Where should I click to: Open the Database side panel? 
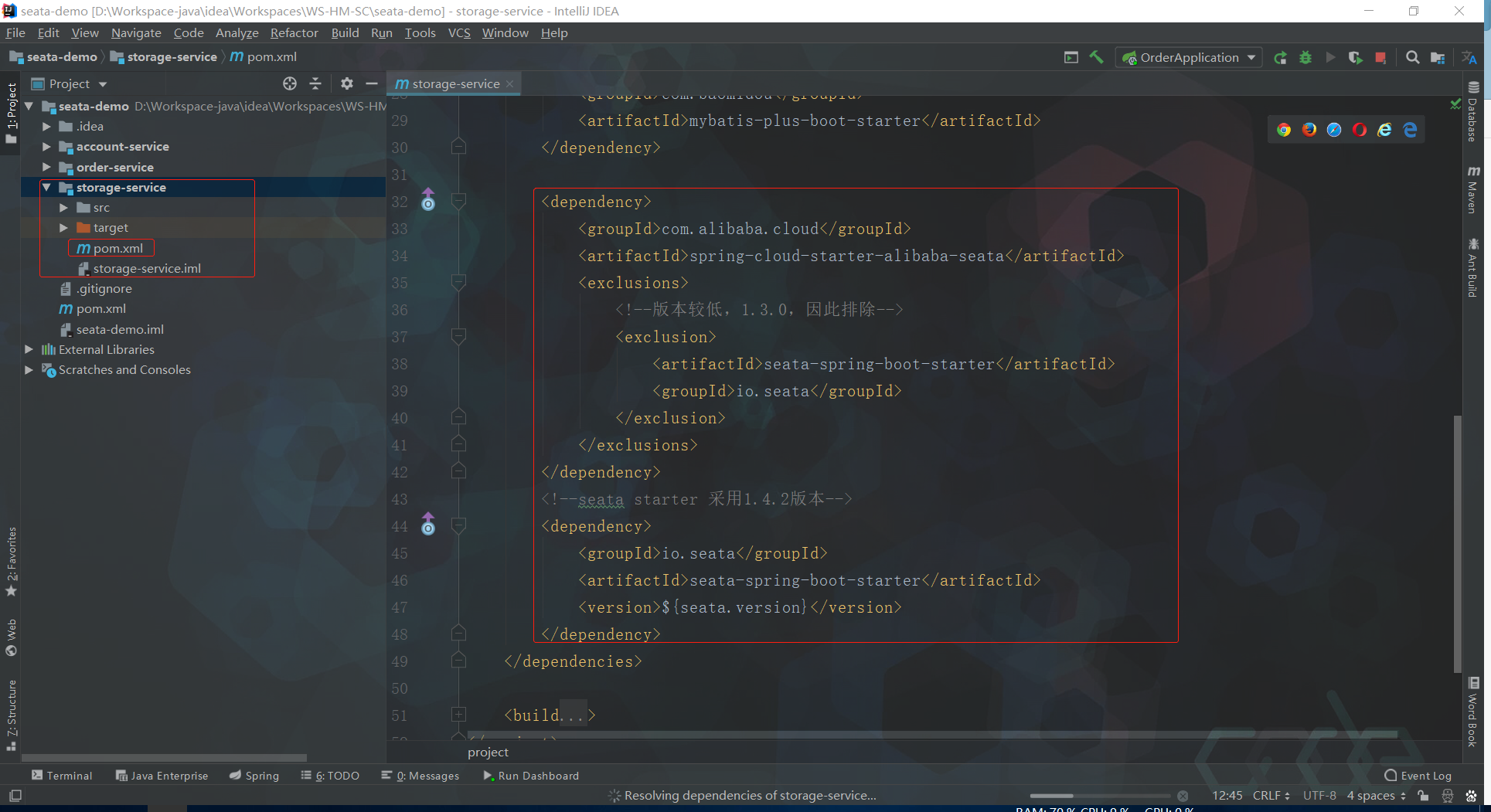pyautogui.click(x=1473, y=112)
